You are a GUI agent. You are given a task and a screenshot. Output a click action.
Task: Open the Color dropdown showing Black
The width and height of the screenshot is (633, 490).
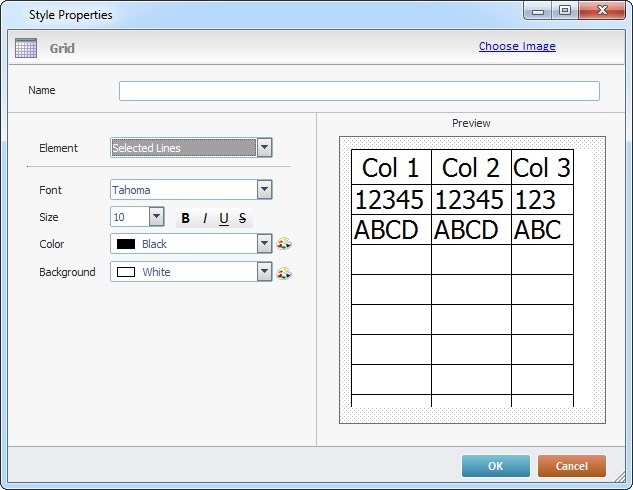click(x=264, y=244)
